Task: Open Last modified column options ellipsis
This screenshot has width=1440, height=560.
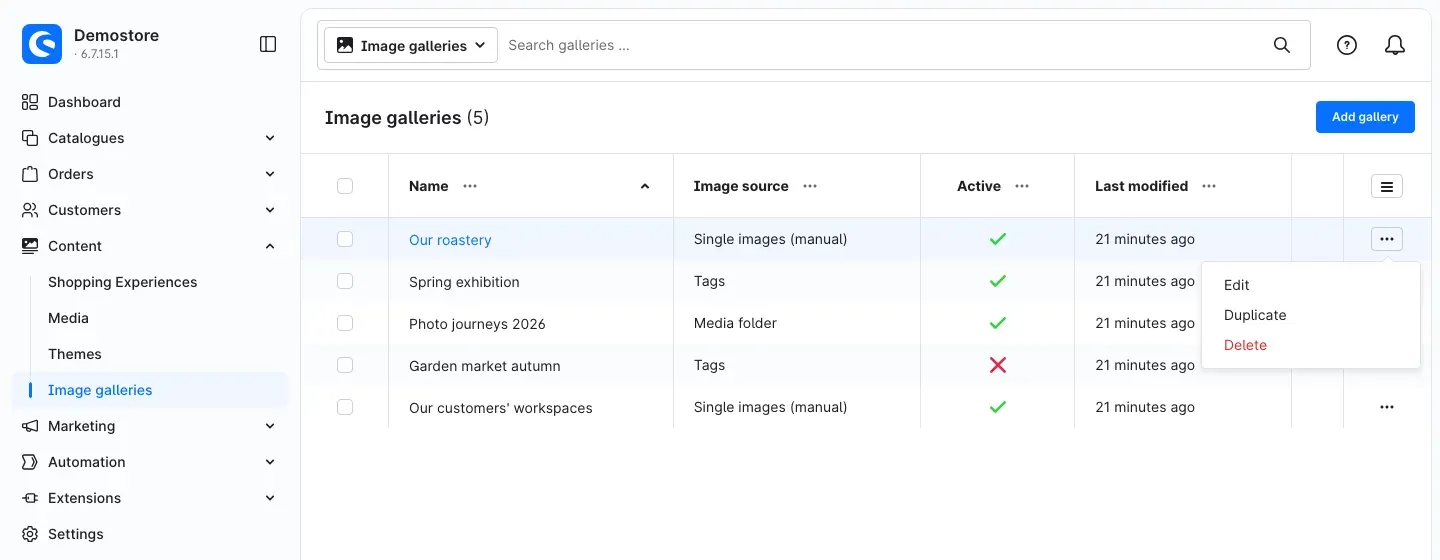Action: click(x=1209, y=186)
